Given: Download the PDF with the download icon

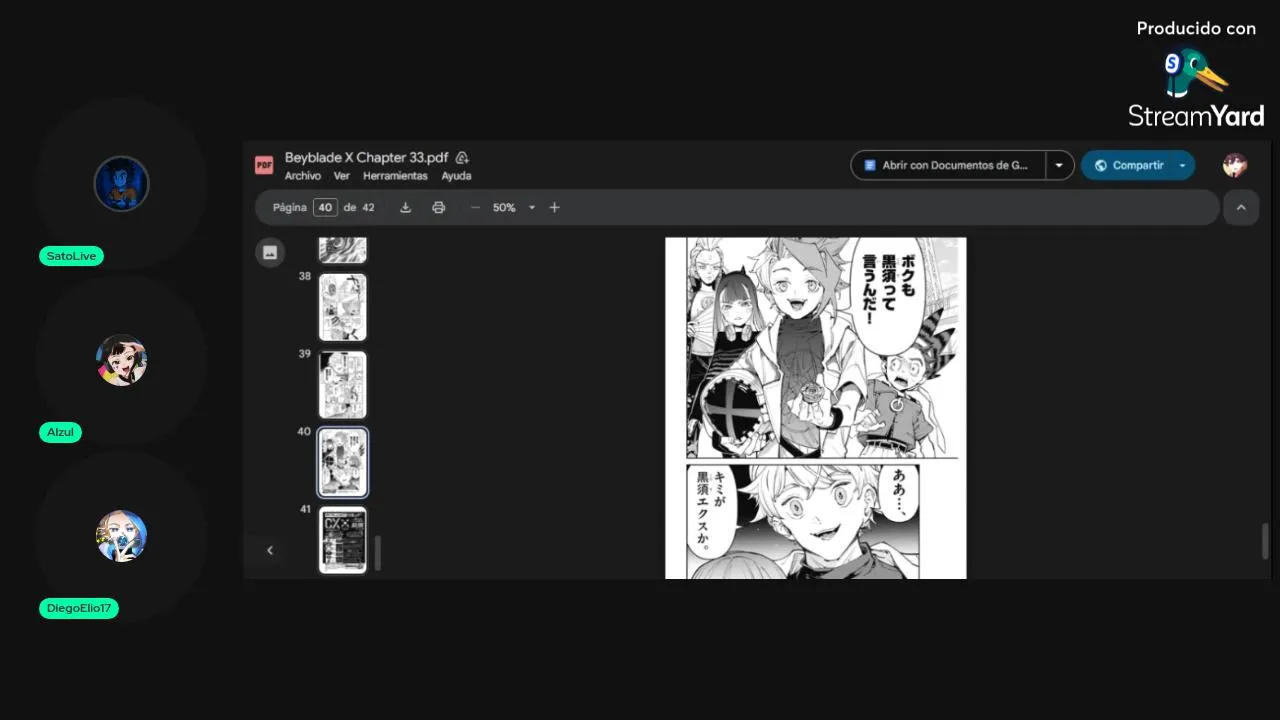Looking at the screenshot, I should 405,207.
